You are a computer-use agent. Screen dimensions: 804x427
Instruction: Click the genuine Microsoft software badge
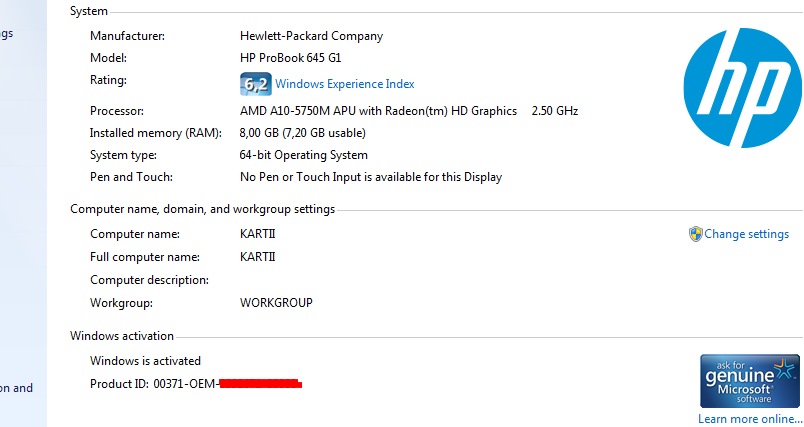tap(750, 381)
